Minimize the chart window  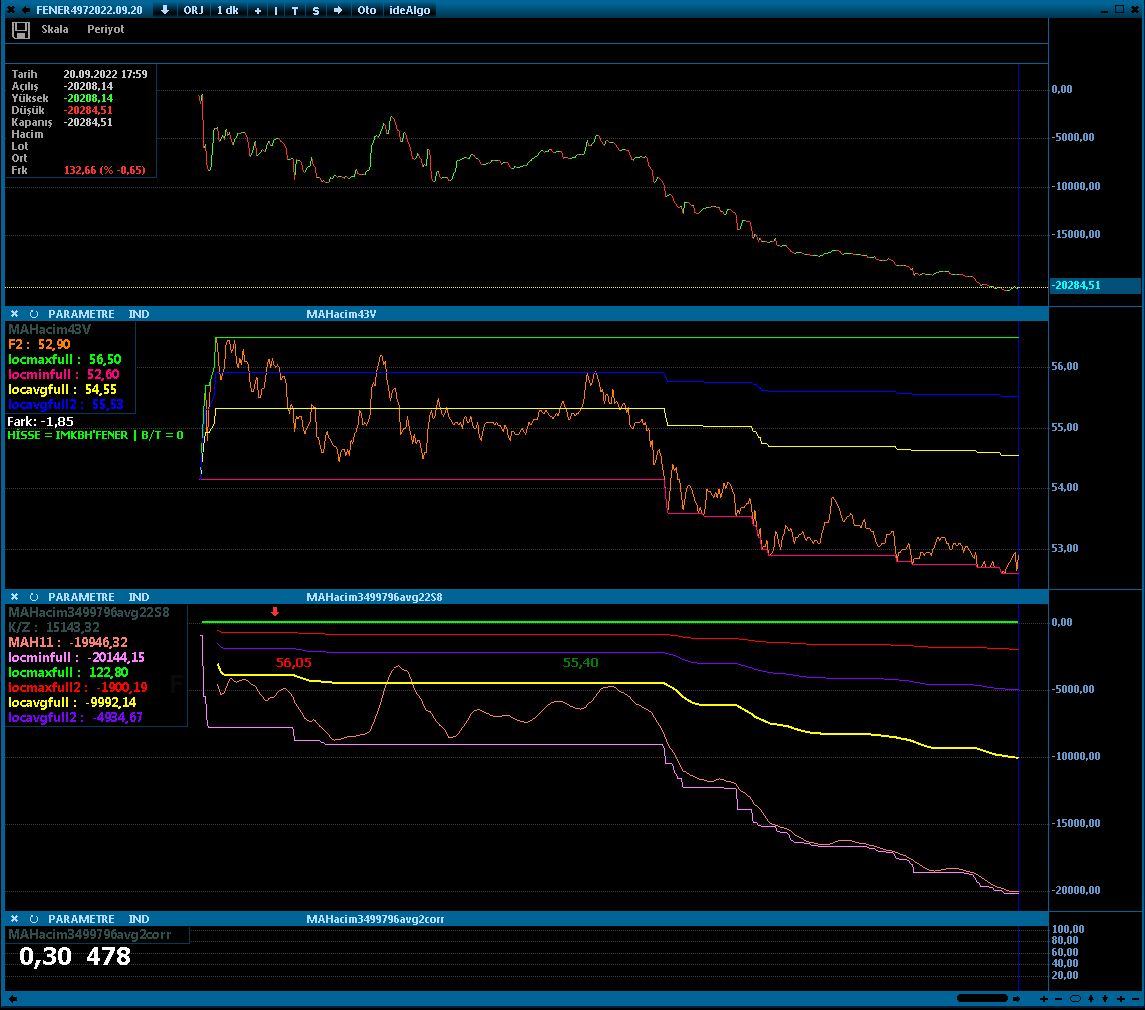click(x=1106, y=10)
